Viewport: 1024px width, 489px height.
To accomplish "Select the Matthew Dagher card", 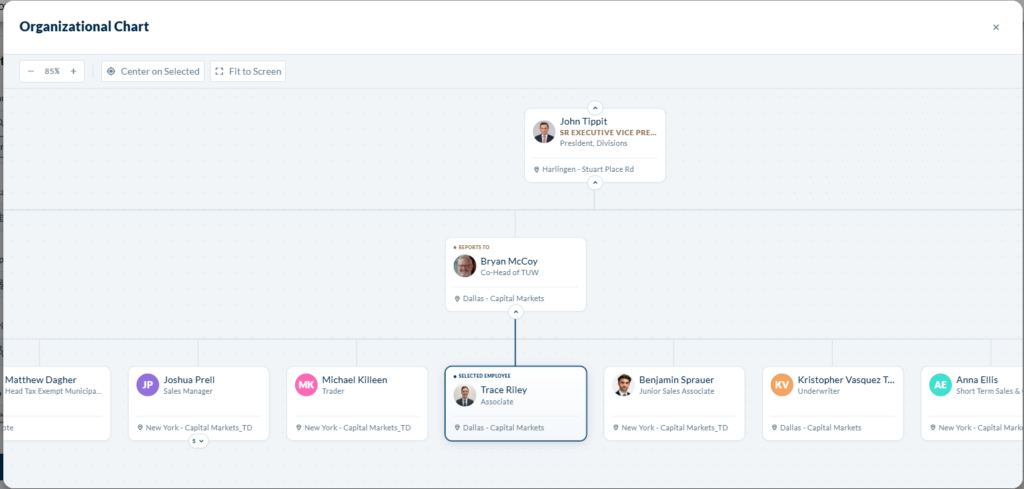I will (56, 403).
